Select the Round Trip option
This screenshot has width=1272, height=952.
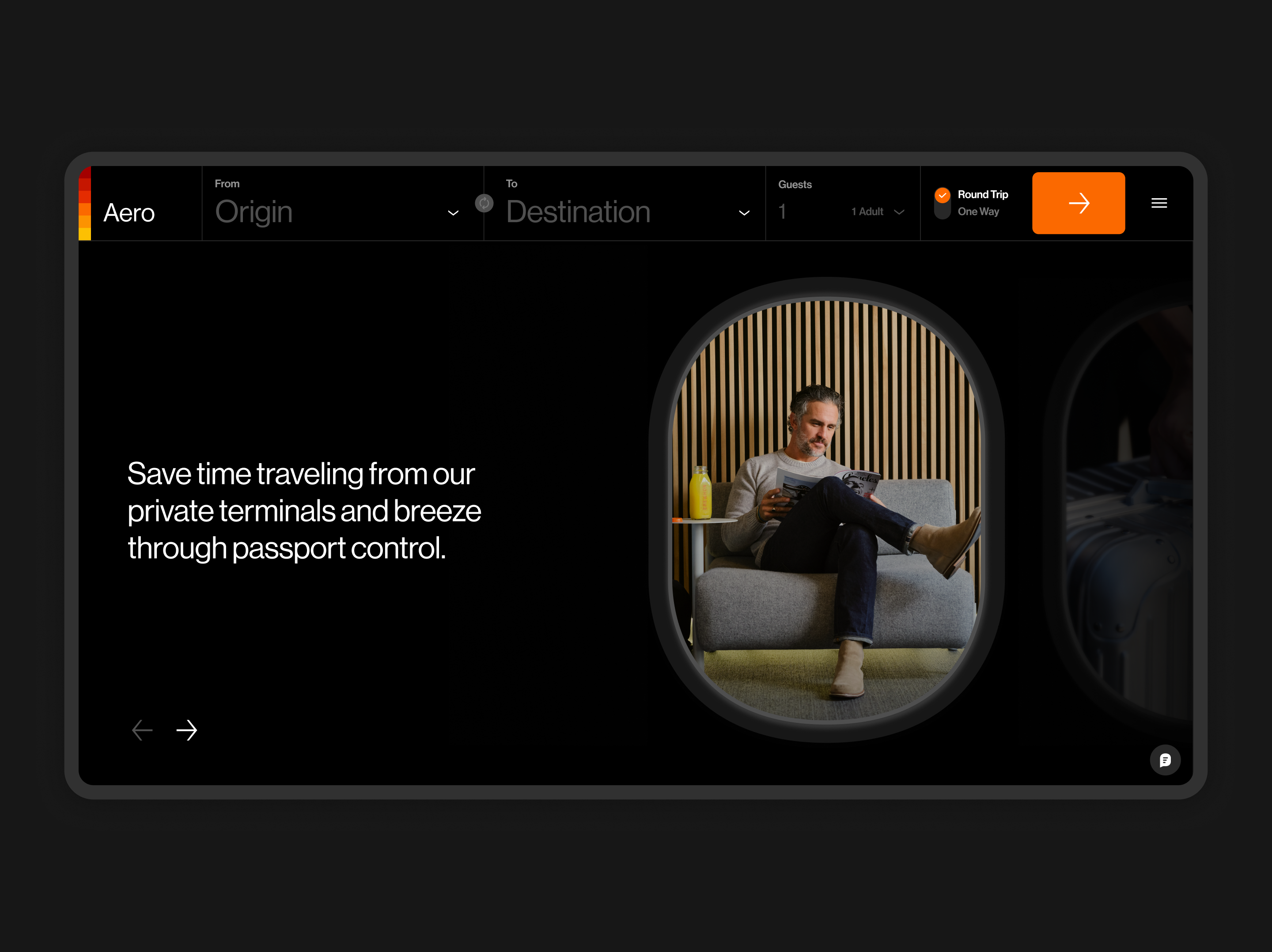982,195
